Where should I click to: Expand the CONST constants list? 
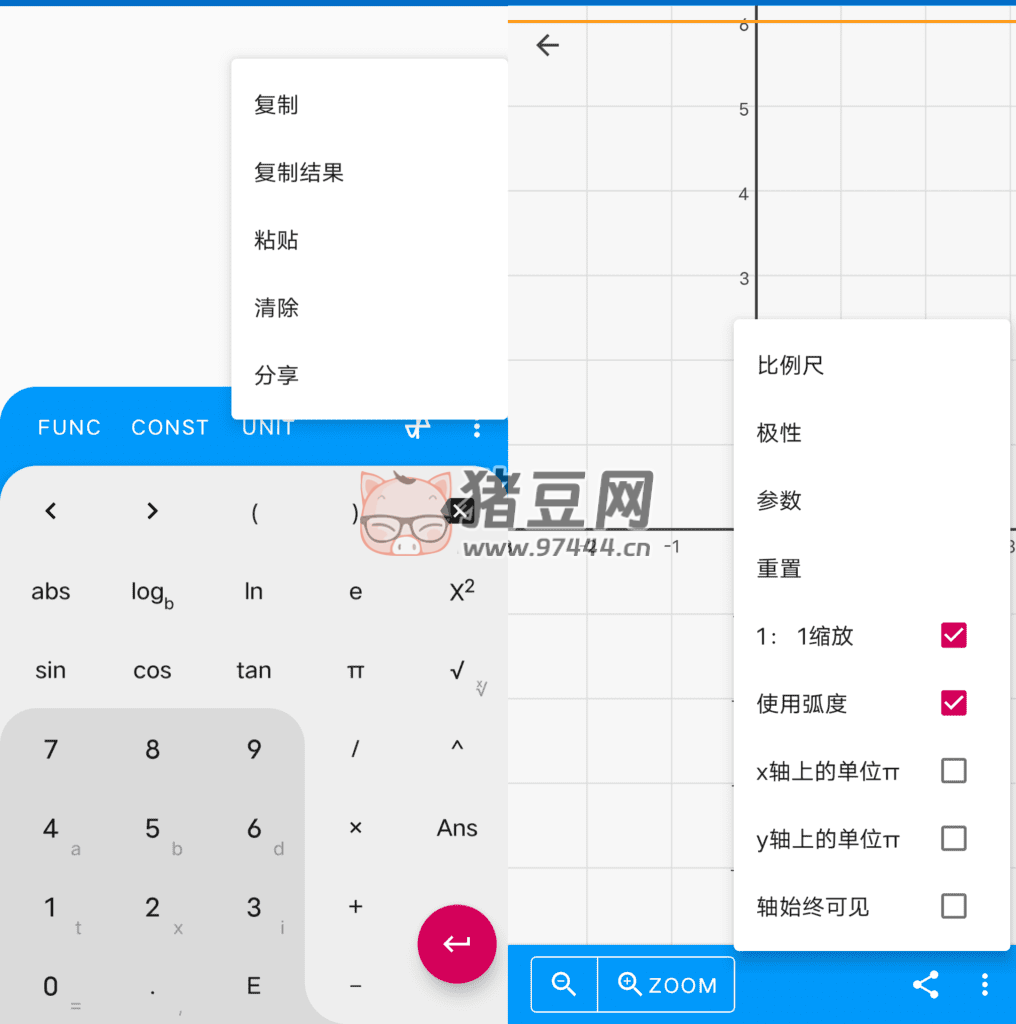click(x=170, y=428)
